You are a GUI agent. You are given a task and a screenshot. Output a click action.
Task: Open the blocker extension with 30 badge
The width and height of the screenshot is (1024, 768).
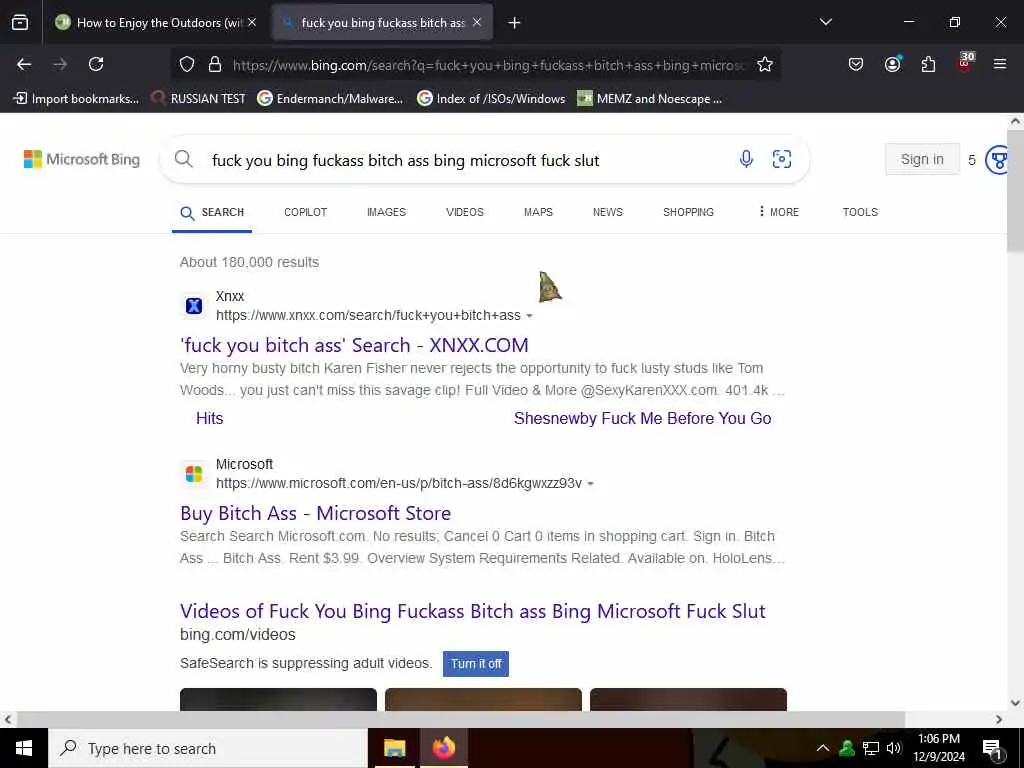pos(965,63)
